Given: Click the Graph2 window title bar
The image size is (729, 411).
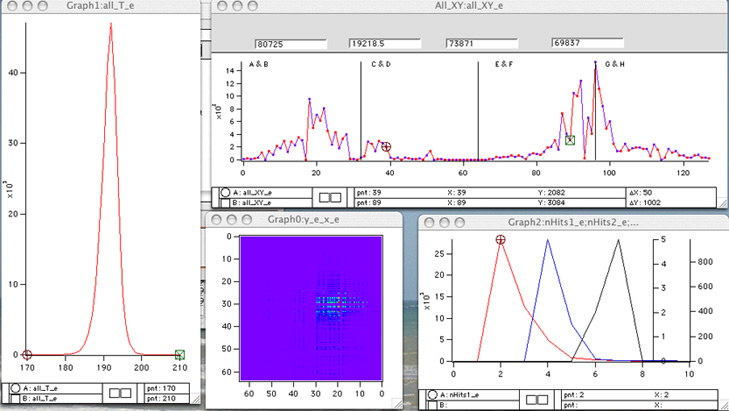Looking at the screenshot, I should (x=573, y=220).
